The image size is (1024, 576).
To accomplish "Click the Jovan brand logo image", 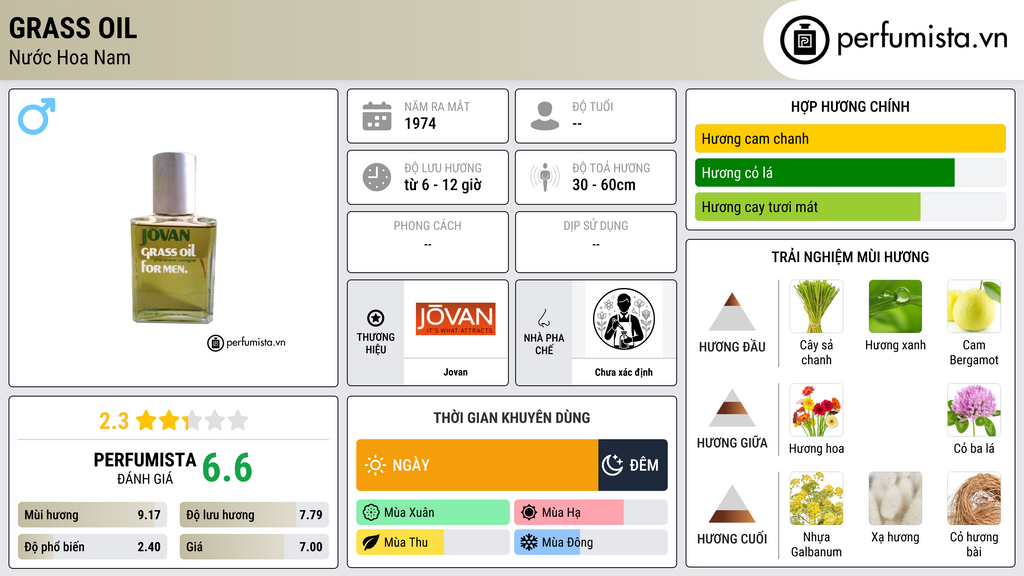I will click(x=455, y=319).
